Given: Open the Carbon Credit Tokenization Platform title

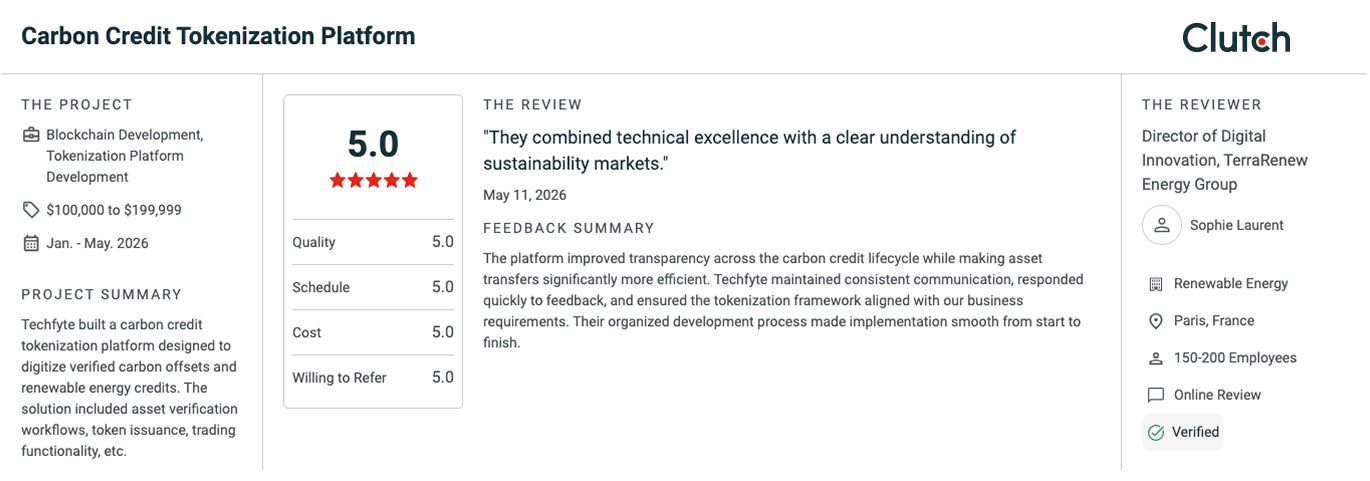Looking at the screenshot, I should [x=218, y=36].
